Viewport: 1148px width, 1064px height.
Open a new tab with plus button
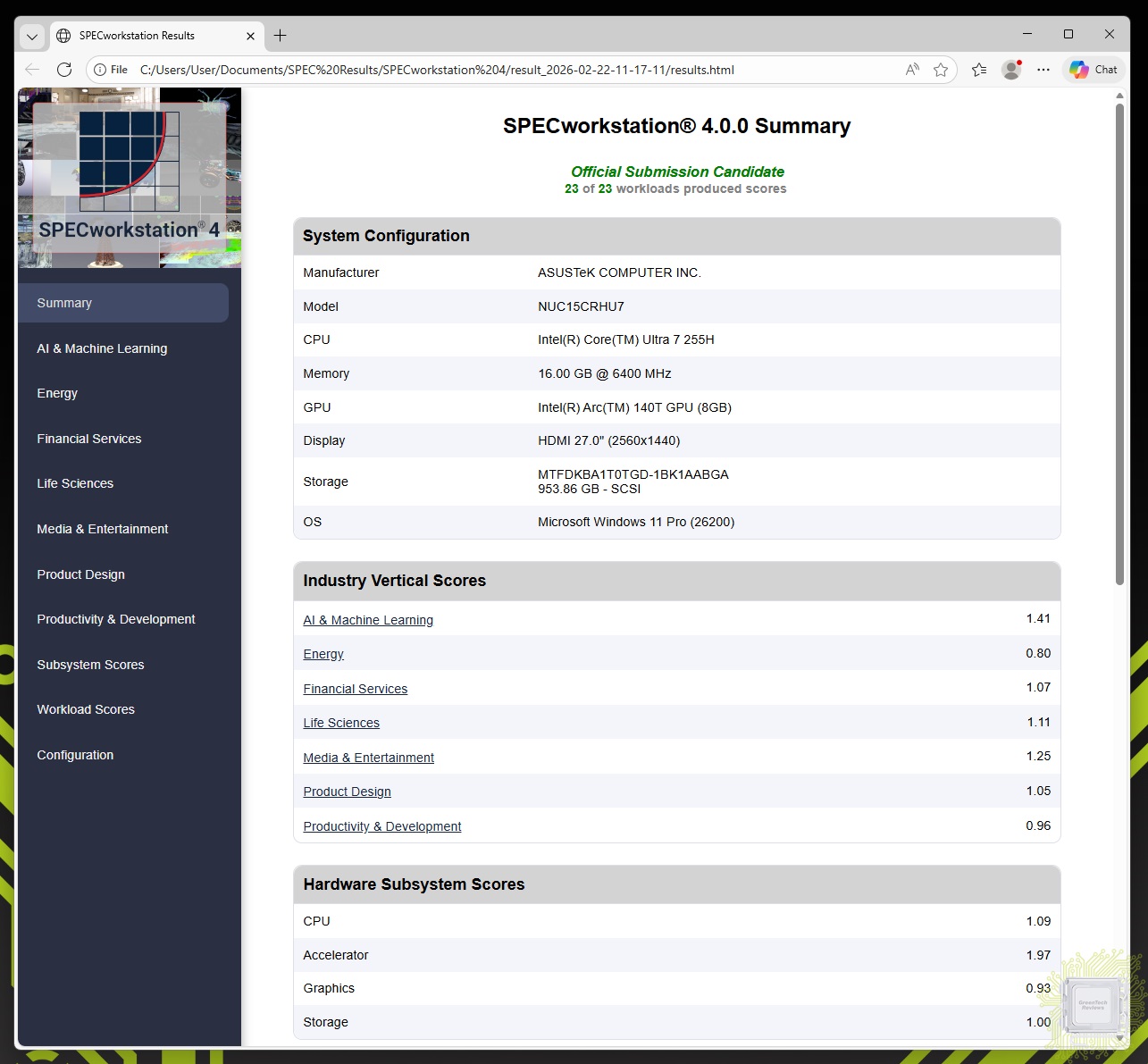coord(281,36)
